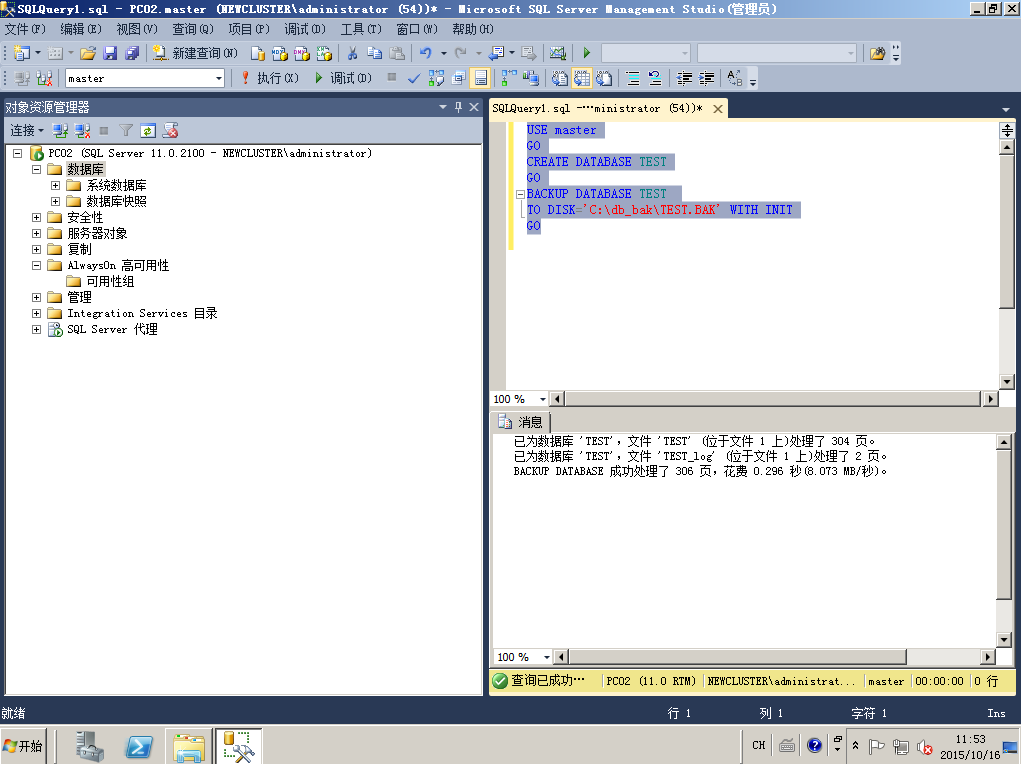Image resolution: width=1021 pixels, height=764 pixels.
Task: Click the Save disk icon in toolbar
Action: [110, 53]
